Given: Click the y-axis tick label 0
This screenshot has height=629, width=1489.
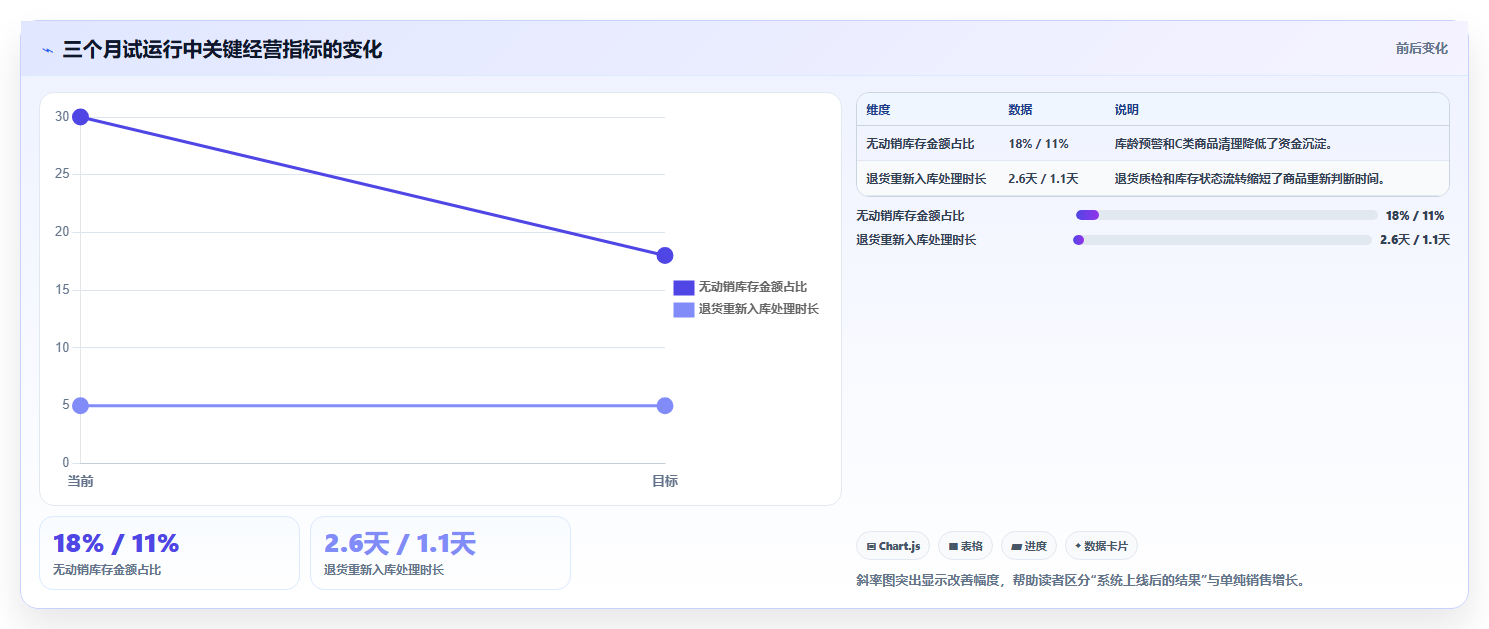Looking at the screenshot, I should tap(66, 463).
